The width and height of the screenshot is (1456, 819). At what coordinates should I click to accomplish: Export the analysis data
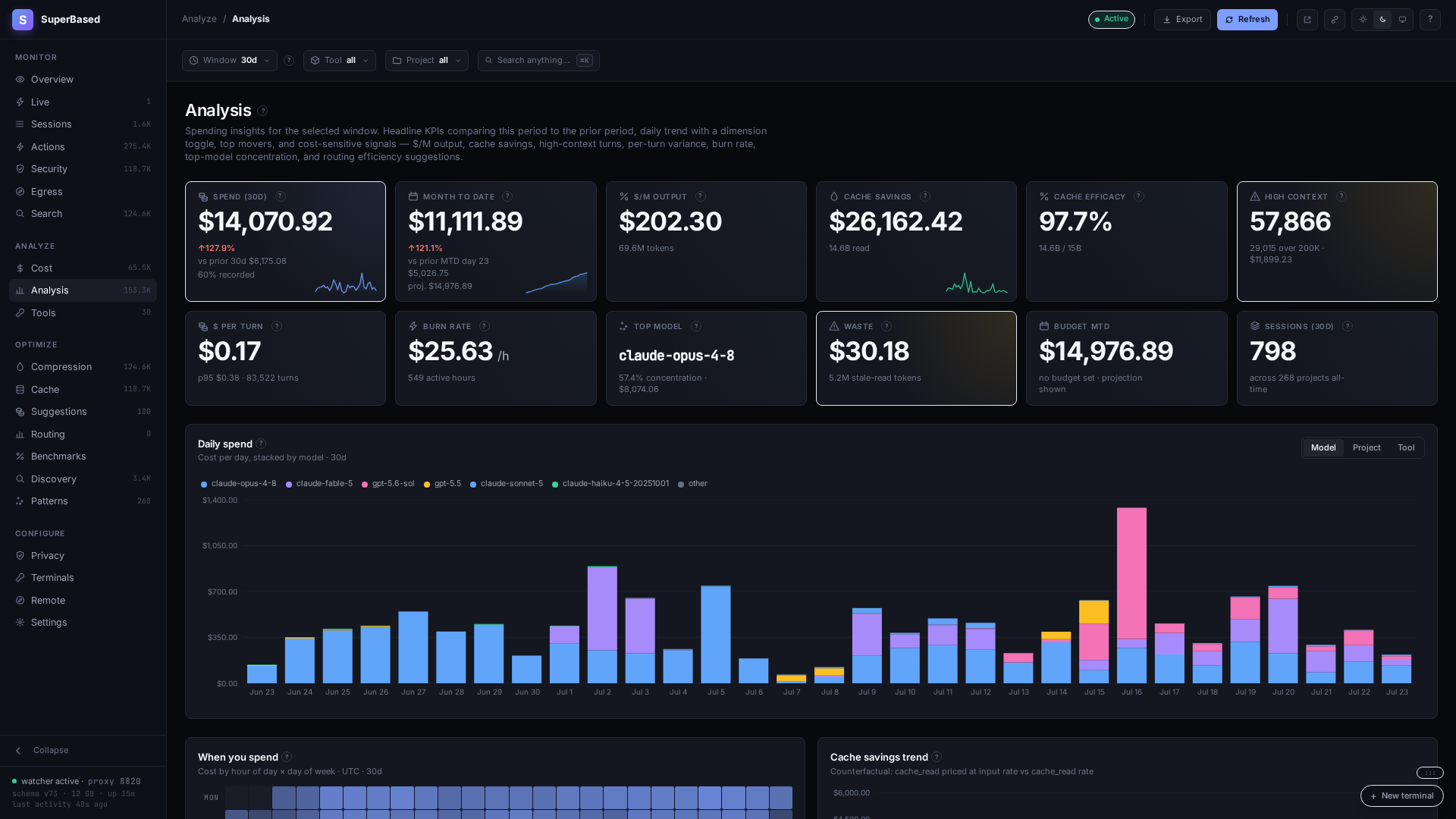1182,20
